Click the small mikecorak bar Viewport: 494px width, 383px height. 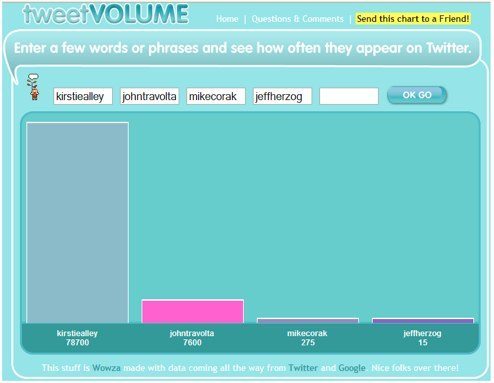click(x=308, y=321)
